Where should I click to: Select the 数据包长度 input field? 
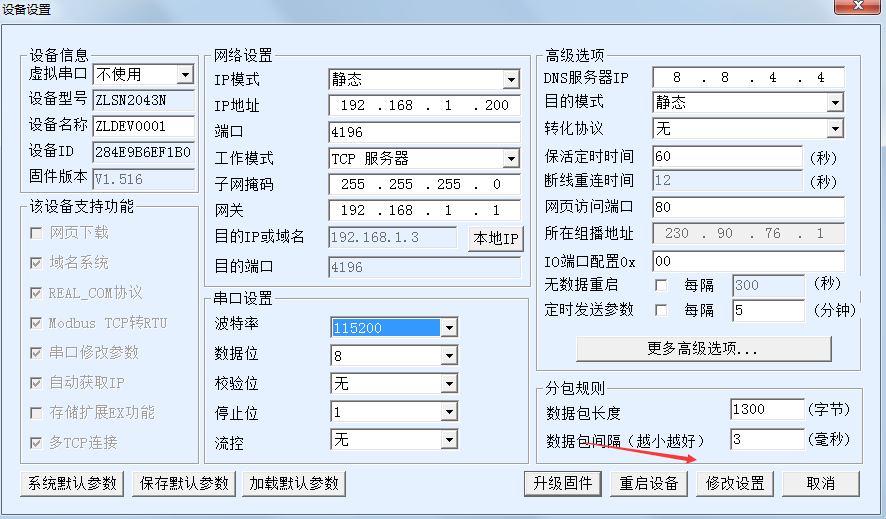coord(766,410)
